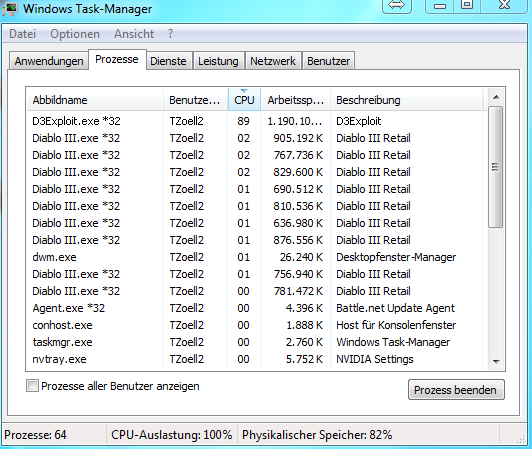Sort by Arbeitsspeicher column header
Screen dimensions: 532x456
coord(296,100)
